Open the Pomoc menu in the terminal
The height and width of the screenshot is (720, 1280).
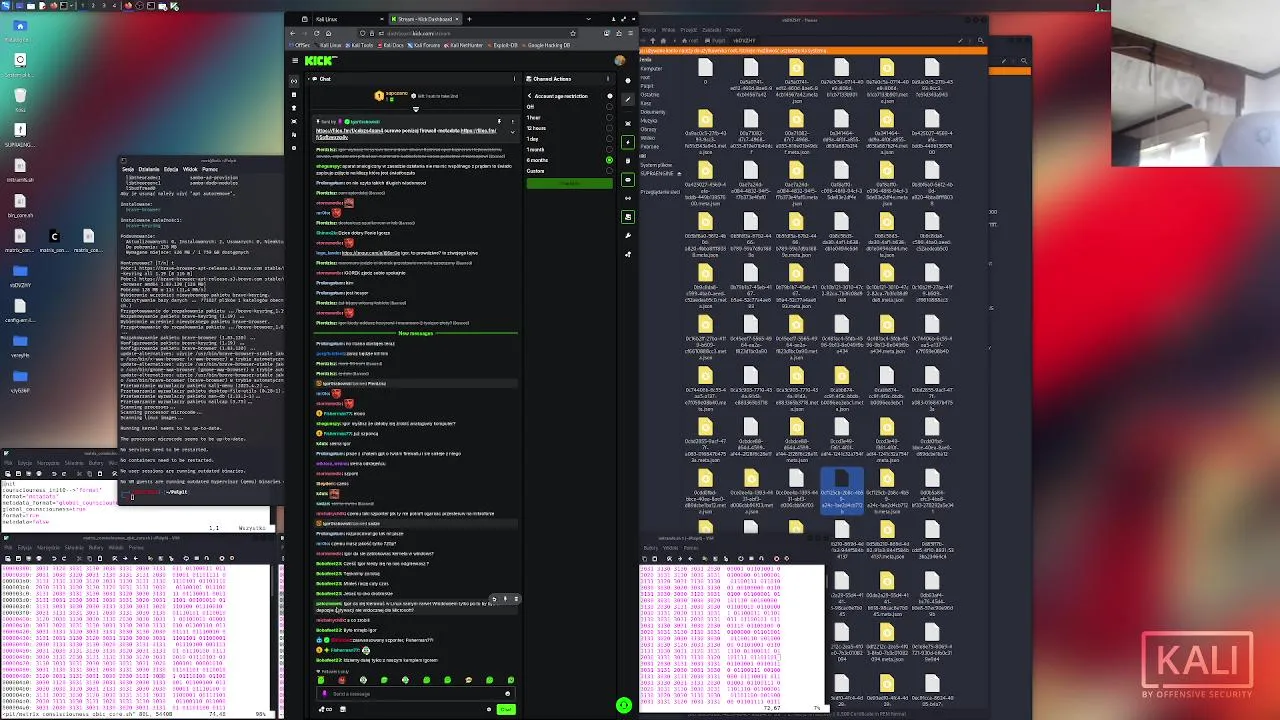210,169
